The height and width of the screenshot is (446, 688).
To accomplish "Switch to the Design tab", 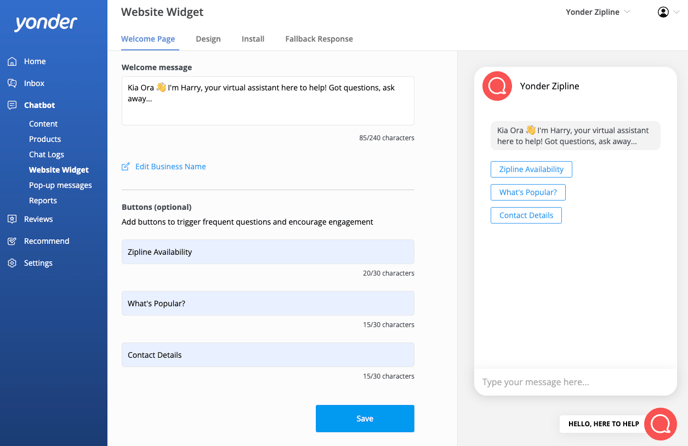I will [x=208, y=39].
